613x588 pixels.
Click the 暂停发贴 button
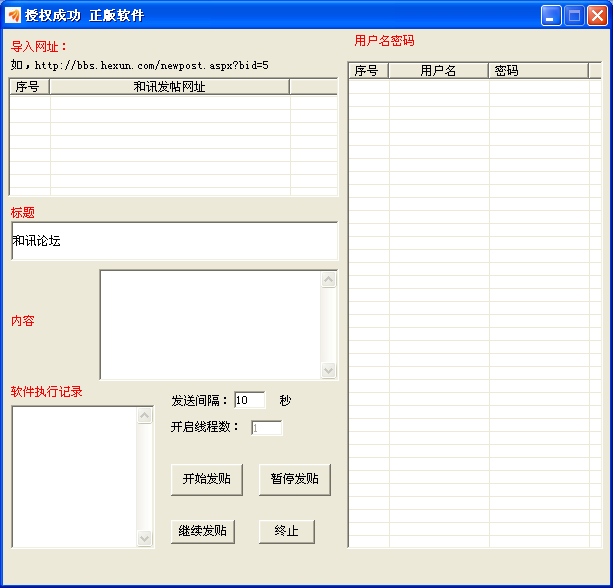click(295, 480)
